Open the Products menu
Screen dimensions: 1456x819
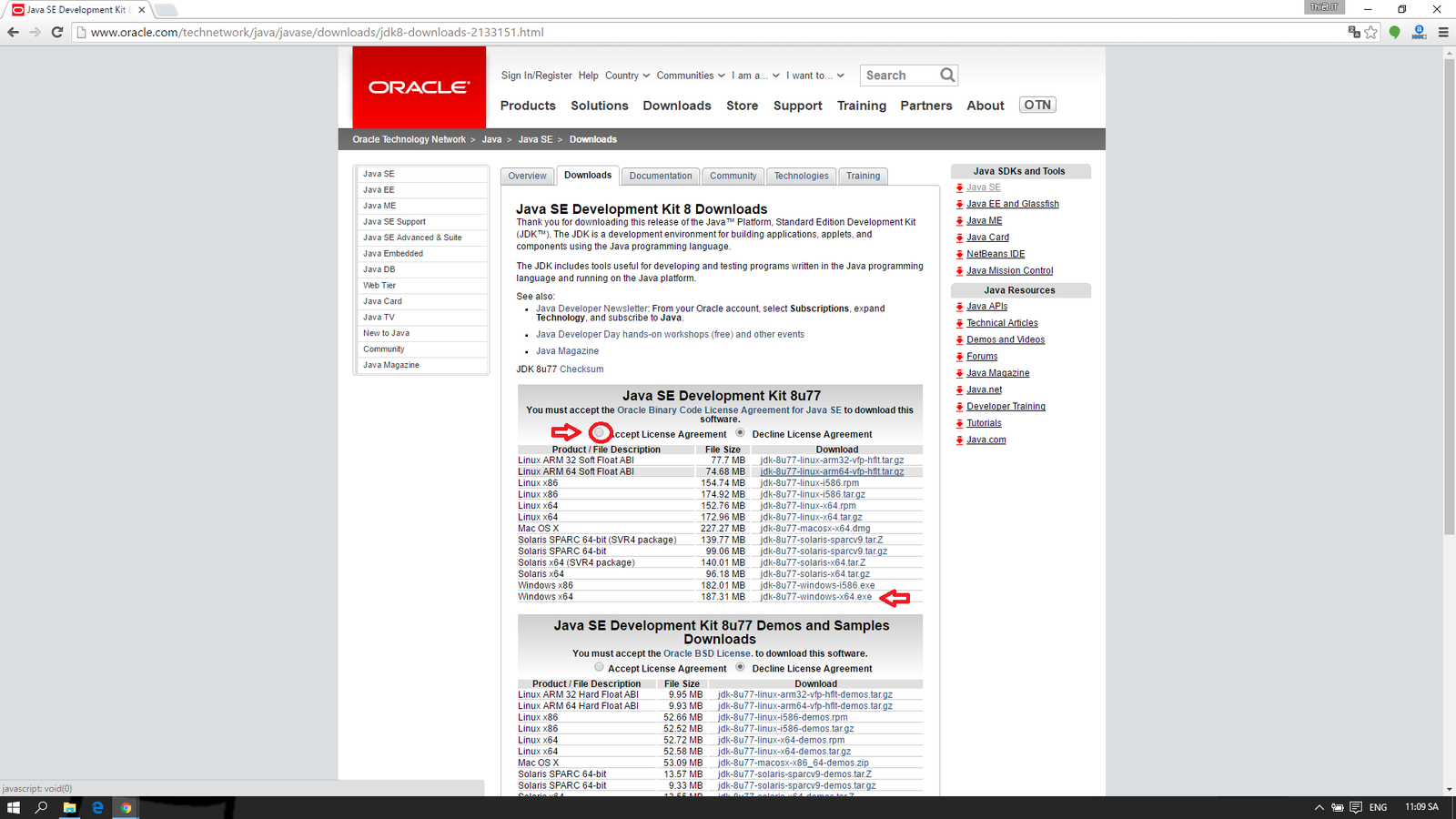(x=528, y=106)
